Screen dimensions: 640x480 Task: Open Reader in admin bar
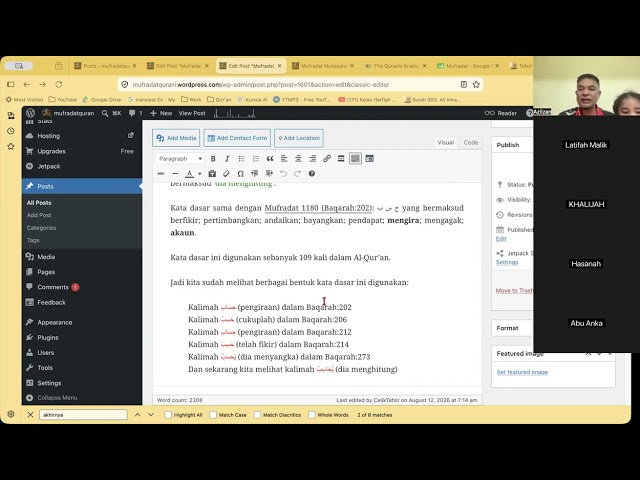[x=500, y=113]
